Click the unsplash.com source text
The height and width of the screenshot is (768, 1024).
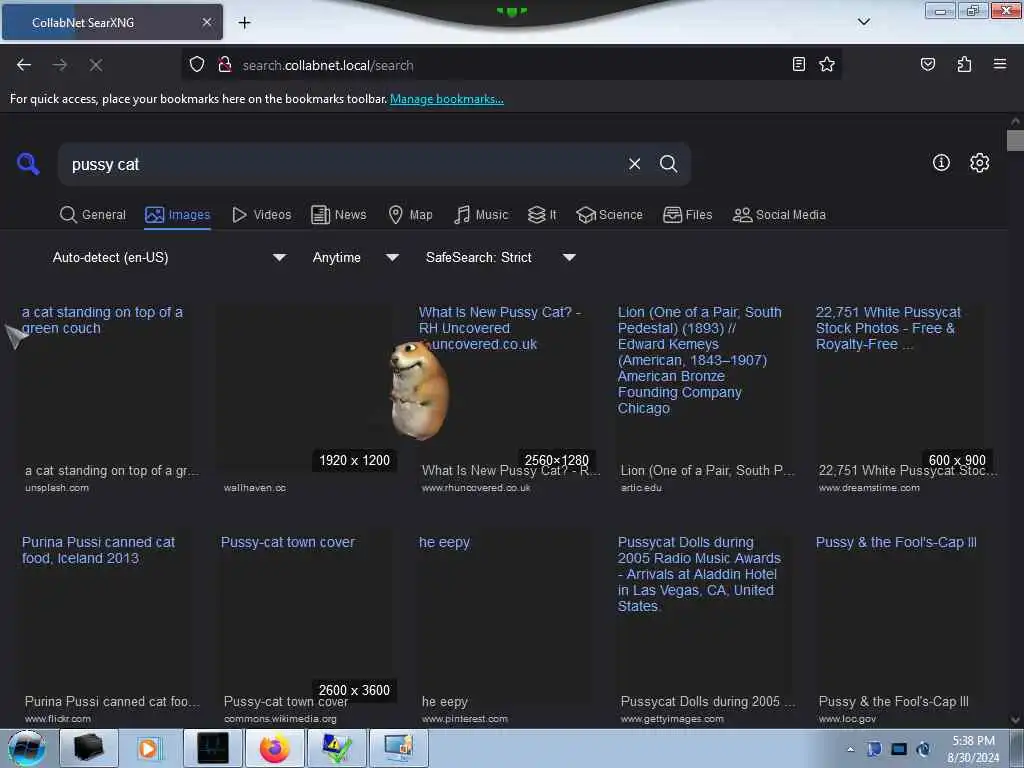pyautogui.click(x=57, y=488)
